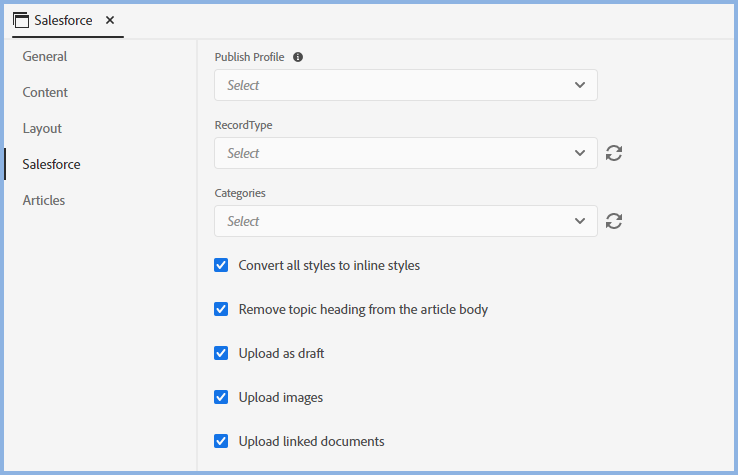
Task: Toggle the Upload as draft checkbox
Action: coord(222,353)
